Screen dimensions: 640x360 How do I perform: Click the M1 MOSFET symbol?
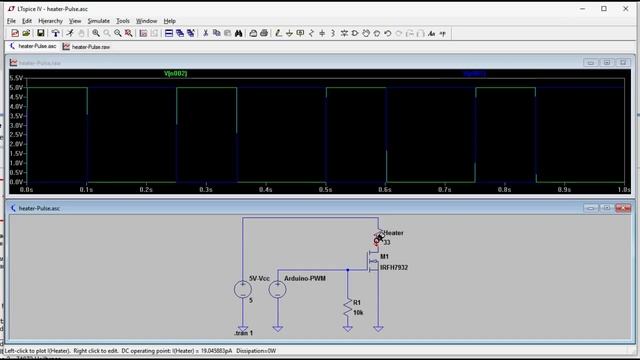pyautogui.click(x=373, y=261)
